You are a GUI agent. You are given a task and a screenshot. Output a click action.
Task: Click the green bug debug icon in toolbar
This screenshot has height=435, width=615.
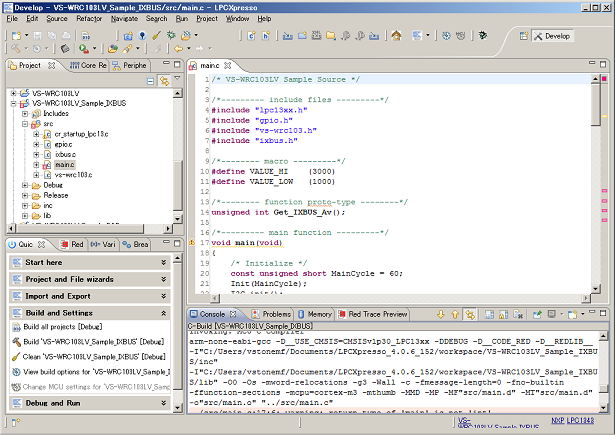coord(171,36)
